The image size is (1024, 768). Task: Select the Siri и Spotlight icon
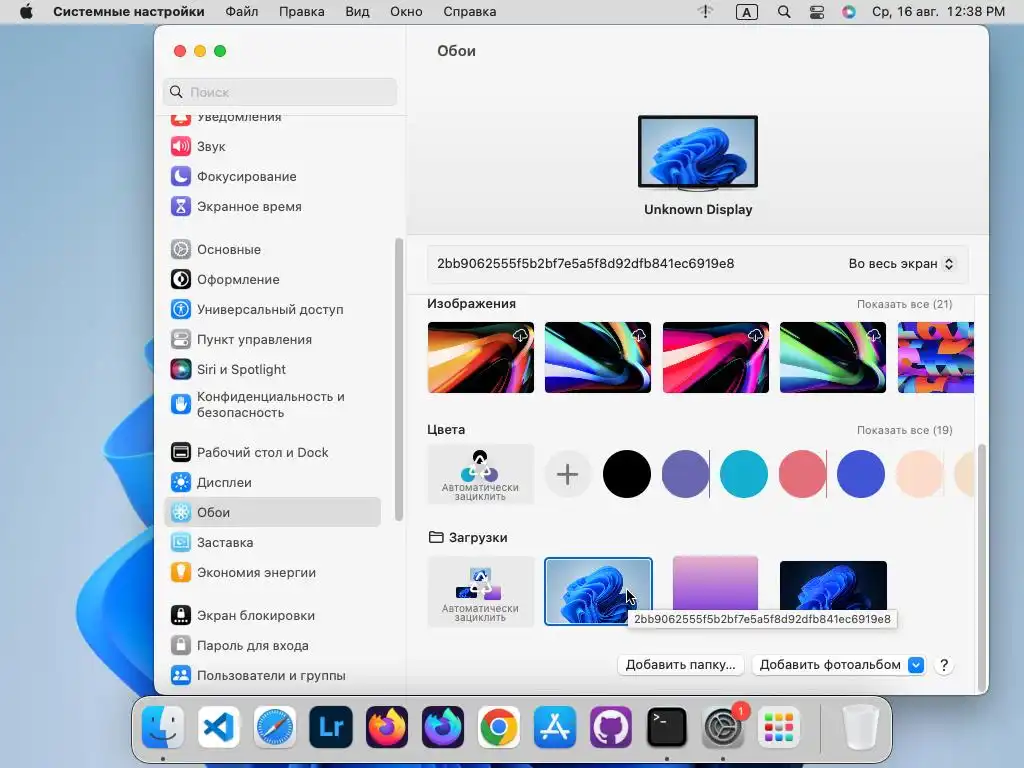pos(181,370)
